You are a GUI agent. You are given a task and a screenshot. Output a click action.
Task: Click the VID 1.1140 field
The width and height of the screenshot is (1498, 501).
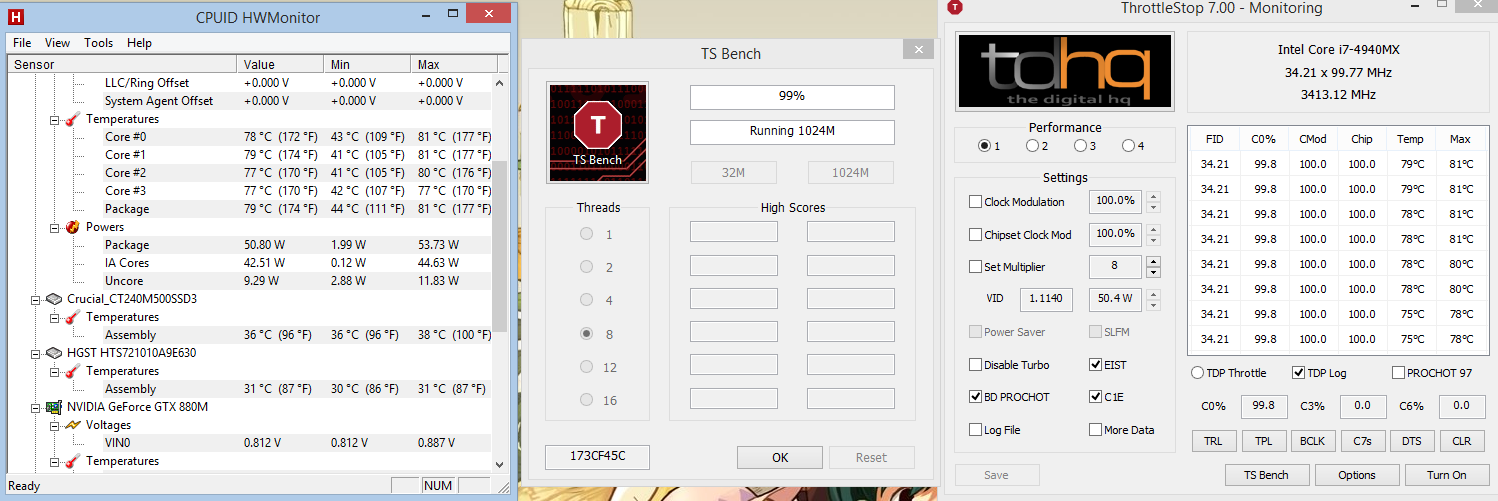point(1047,299)
